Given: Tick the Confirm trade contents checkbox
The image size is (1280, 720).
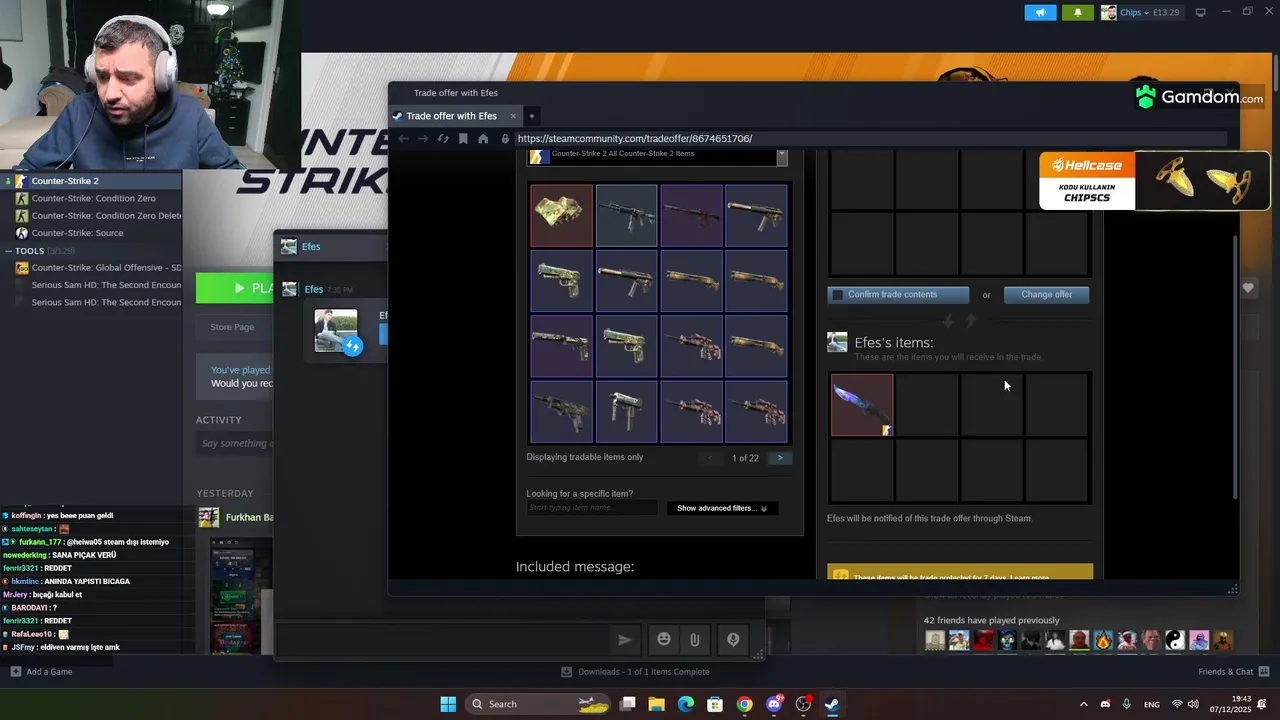Looking at the screenshot, I should (x=838, y=295).
